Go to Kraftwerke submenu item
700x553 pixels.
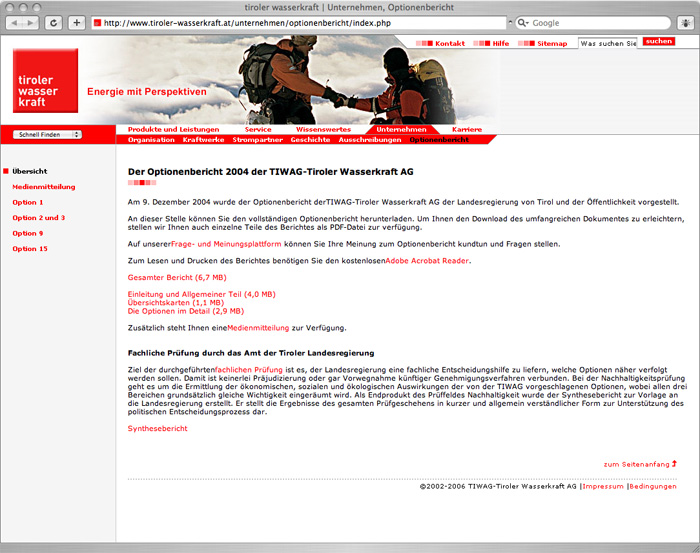coord(203,140)
